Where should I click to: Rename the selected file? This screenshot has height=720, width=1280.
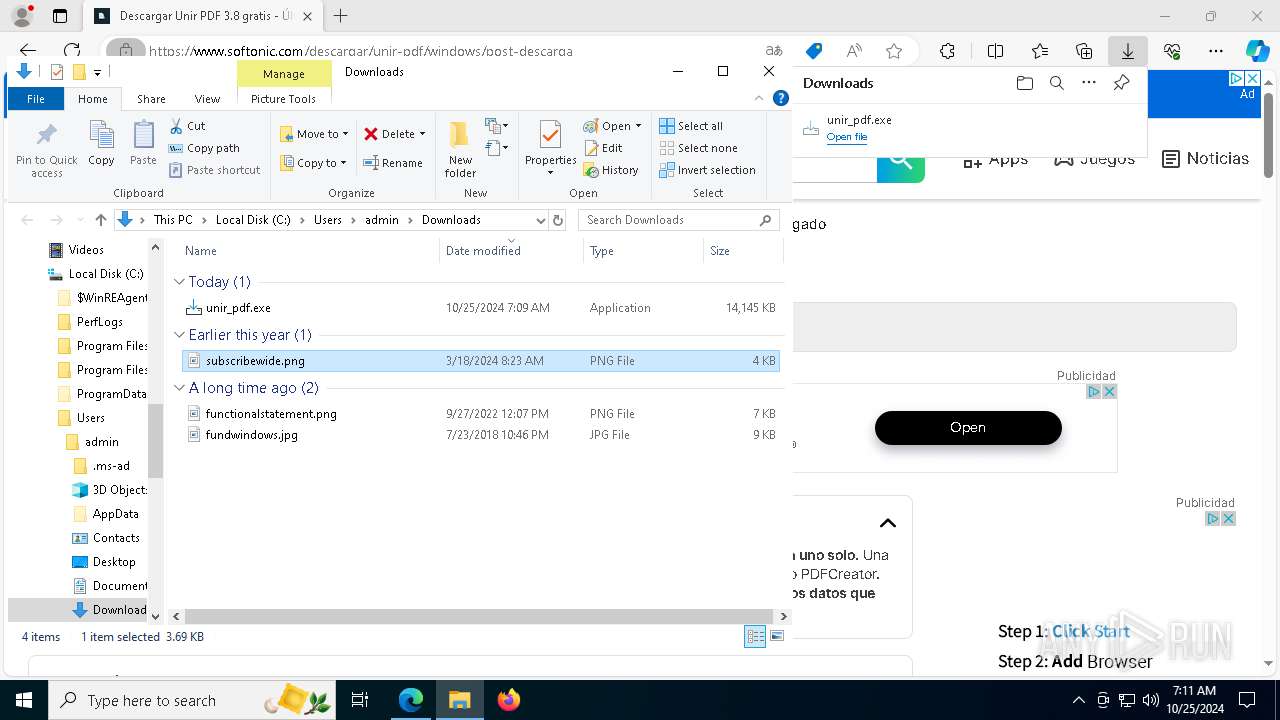(x=393, y=163)
